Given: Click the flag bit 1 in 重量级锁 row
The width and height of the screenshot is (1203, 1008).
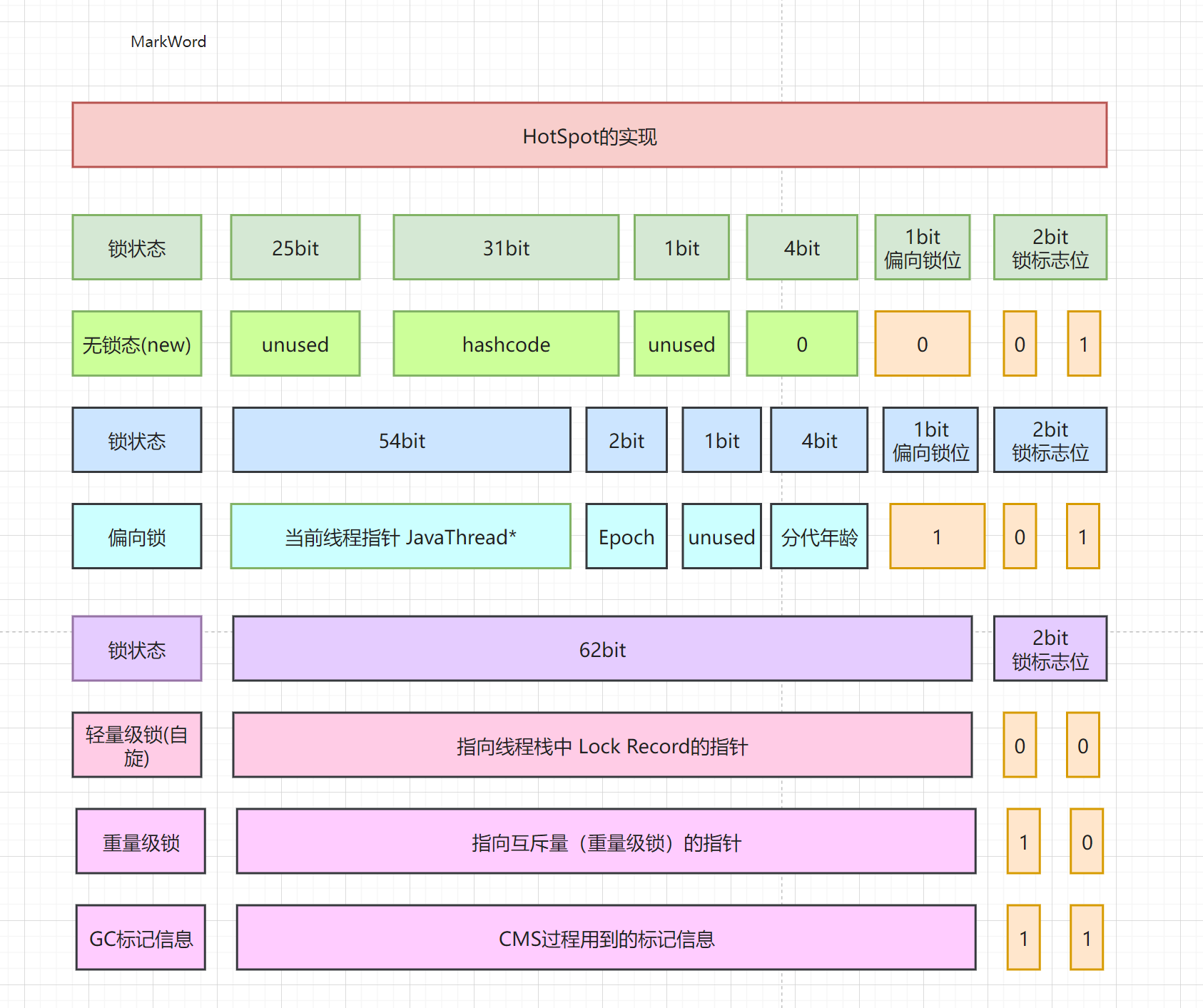Looking at the screenshot, I should tap(1023, 841).
